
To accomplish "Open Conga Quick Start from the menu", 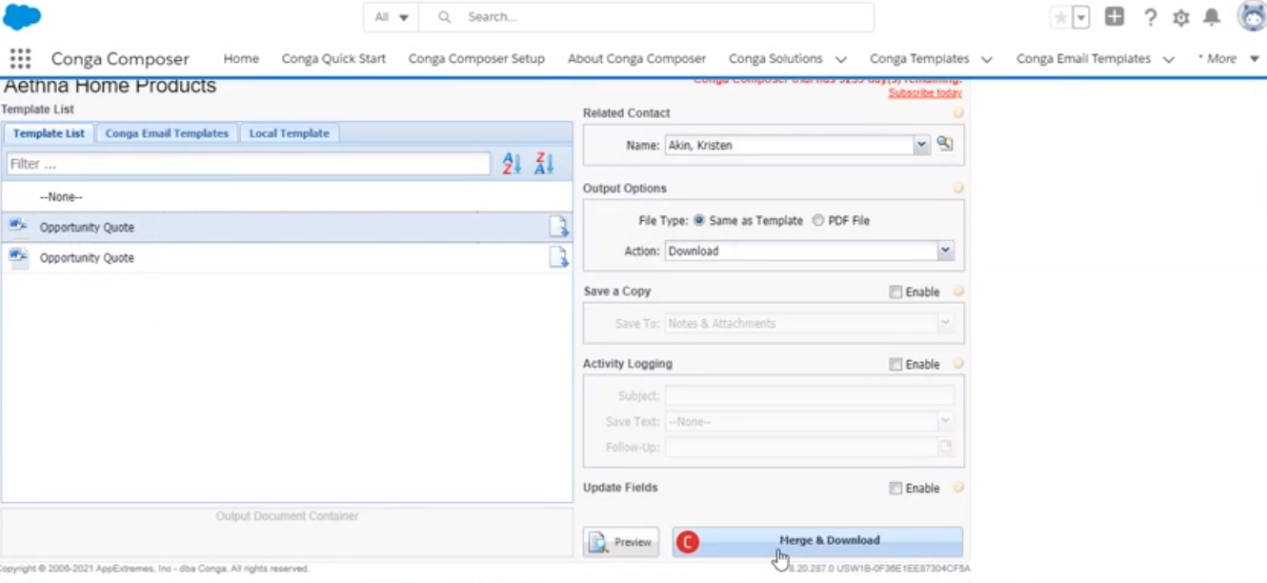I will [x=333, y=58].
